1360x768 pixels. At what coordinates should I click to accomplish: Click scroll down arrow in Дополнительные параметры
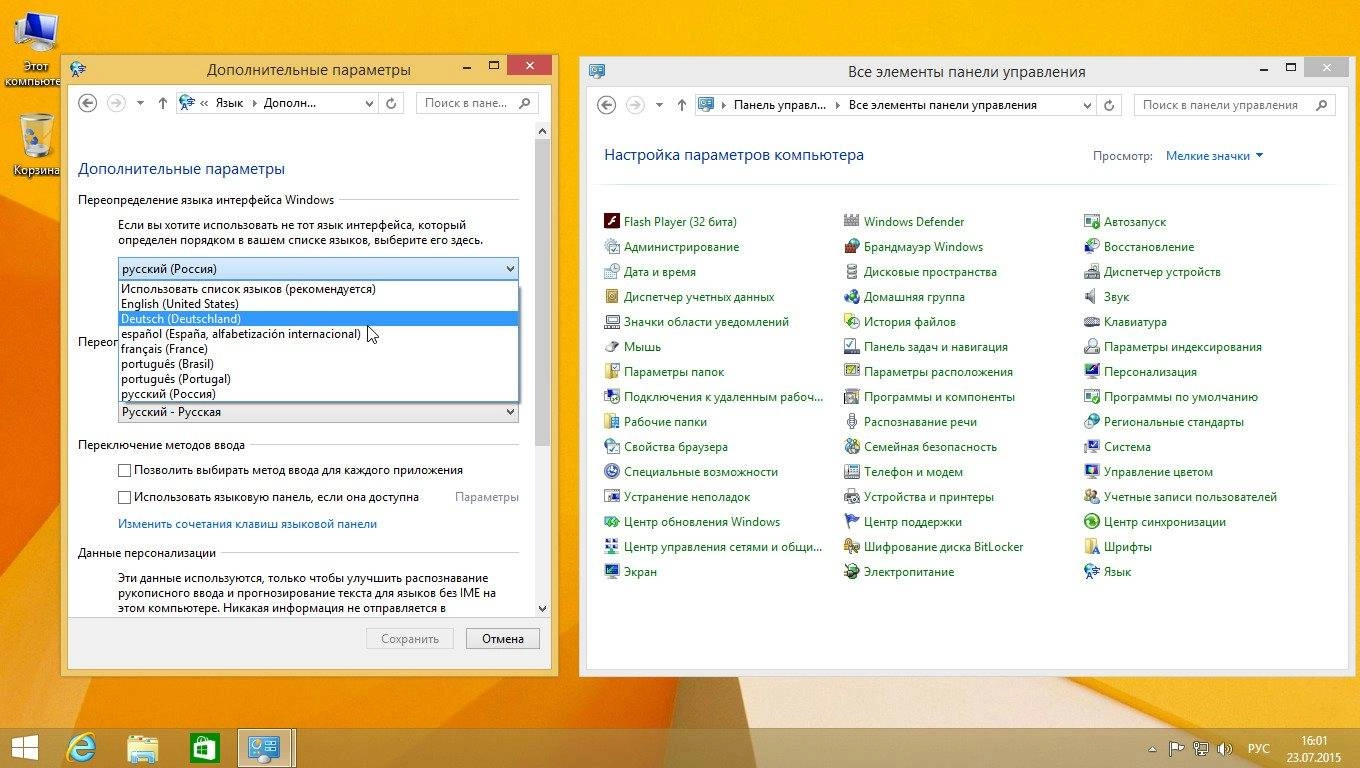(542, 608)
